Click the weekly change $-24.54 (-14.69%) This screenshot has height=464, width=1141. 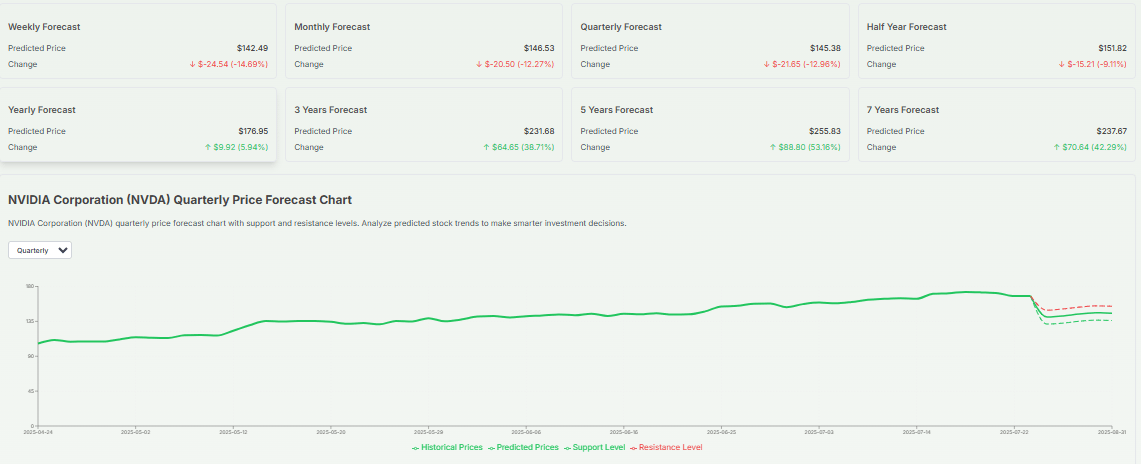[228, 64]
